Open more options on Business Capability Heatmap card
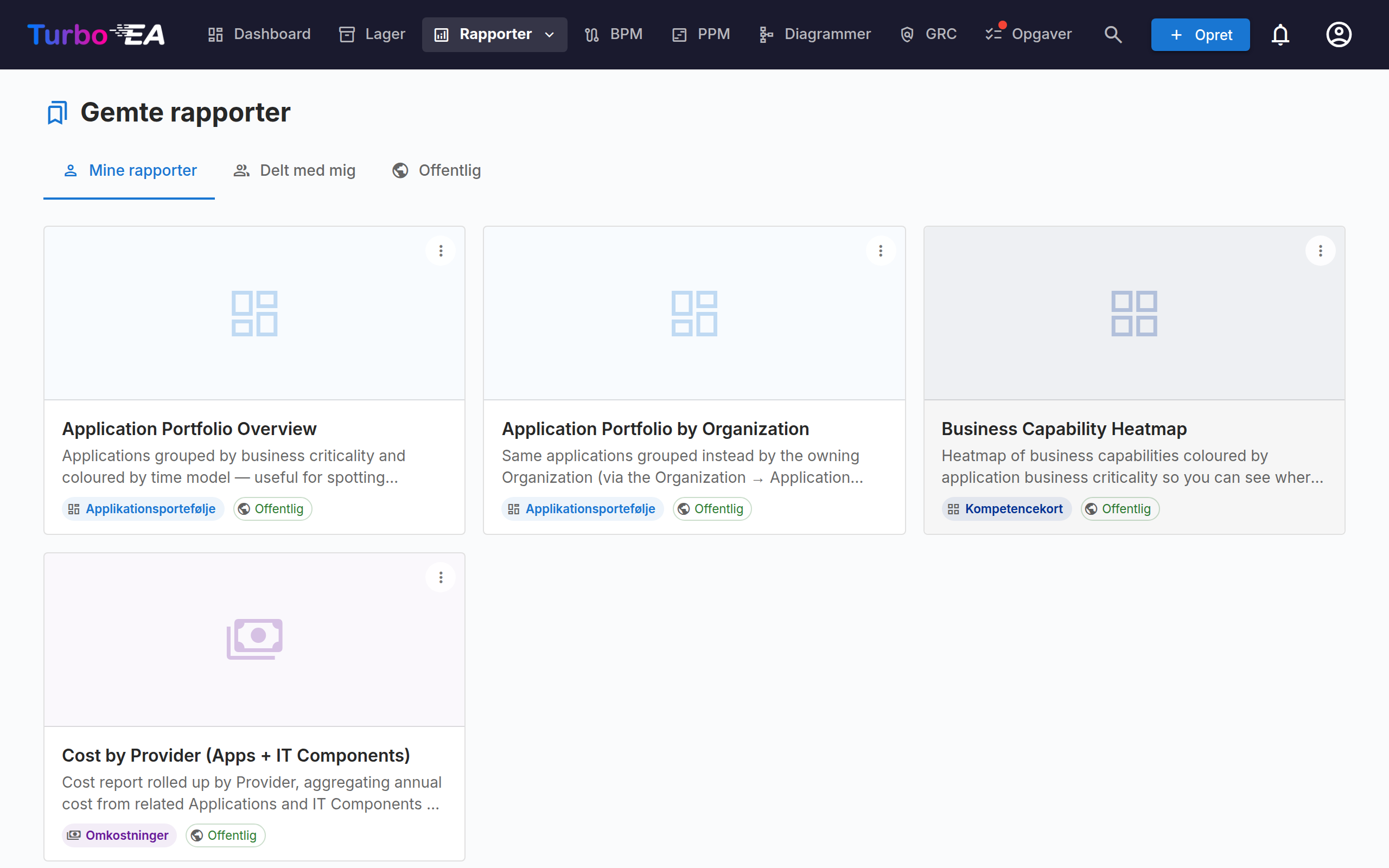The image size is (1389, 868). pyautogui.click(x=1320, y=251)
